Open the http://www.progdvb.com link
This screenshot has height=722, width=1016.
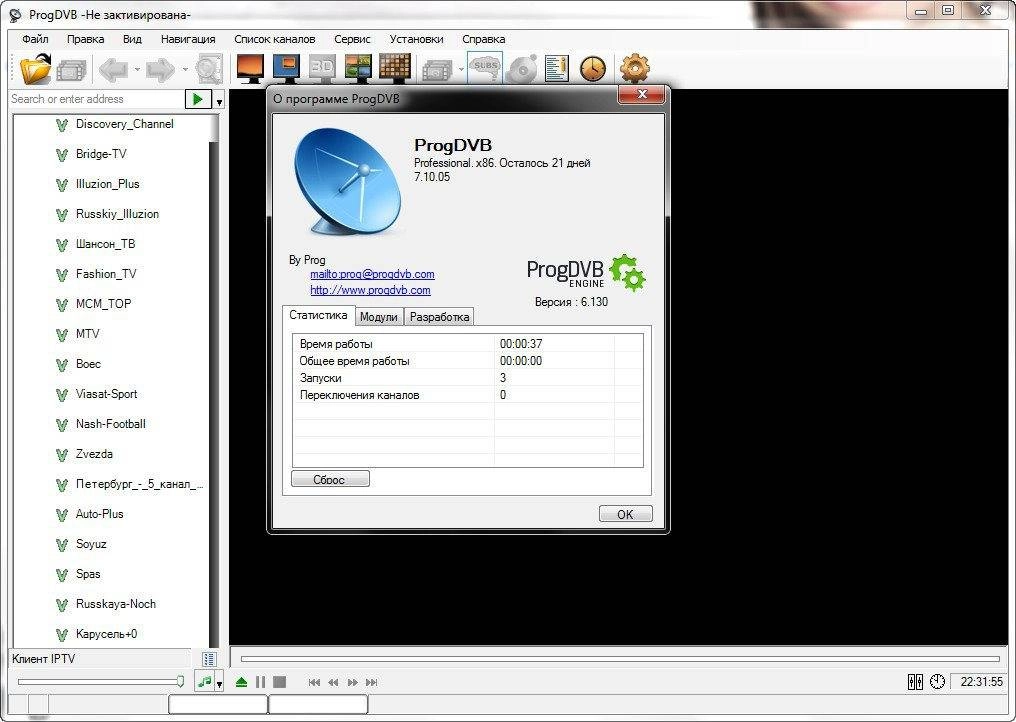coord(370,290)
